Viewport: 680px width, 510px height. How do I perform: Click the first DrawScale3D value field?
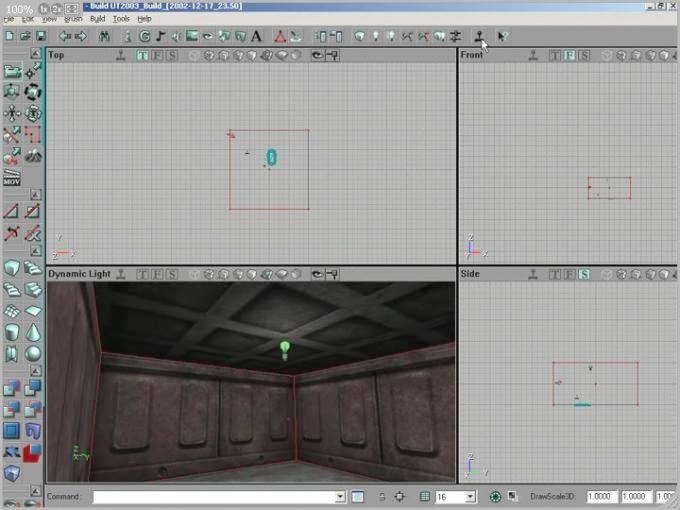[601, 497]
